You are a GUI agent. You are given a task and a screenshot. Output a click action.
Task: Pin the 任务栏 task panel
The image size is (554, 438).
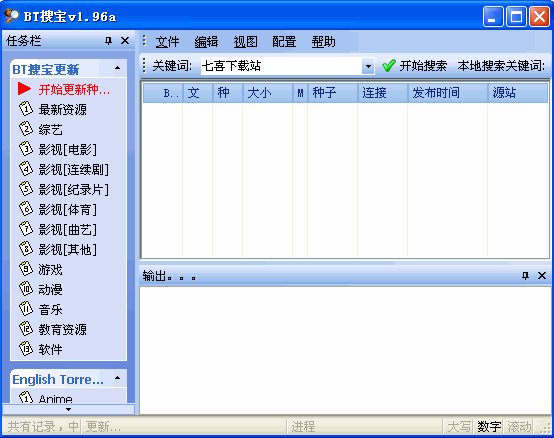108,41
